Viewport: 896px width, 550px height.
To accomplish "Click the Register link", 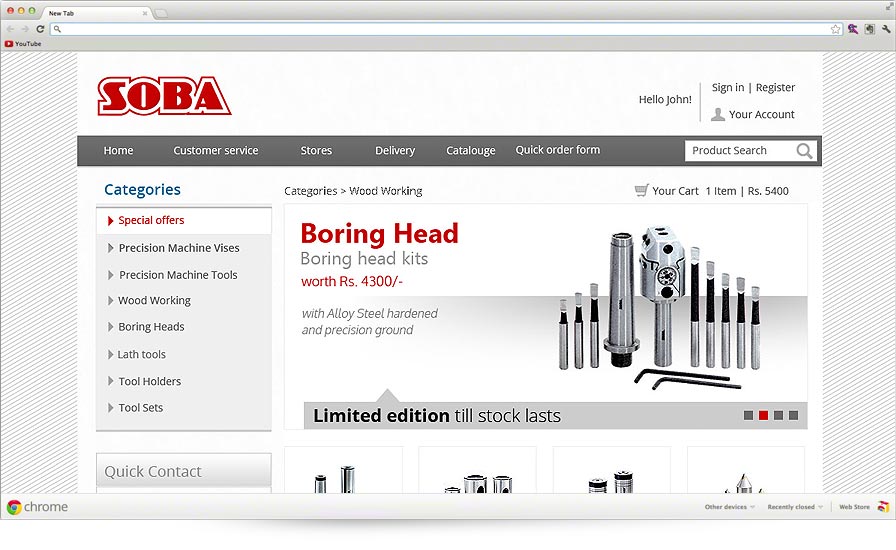I will pos(775,88).
